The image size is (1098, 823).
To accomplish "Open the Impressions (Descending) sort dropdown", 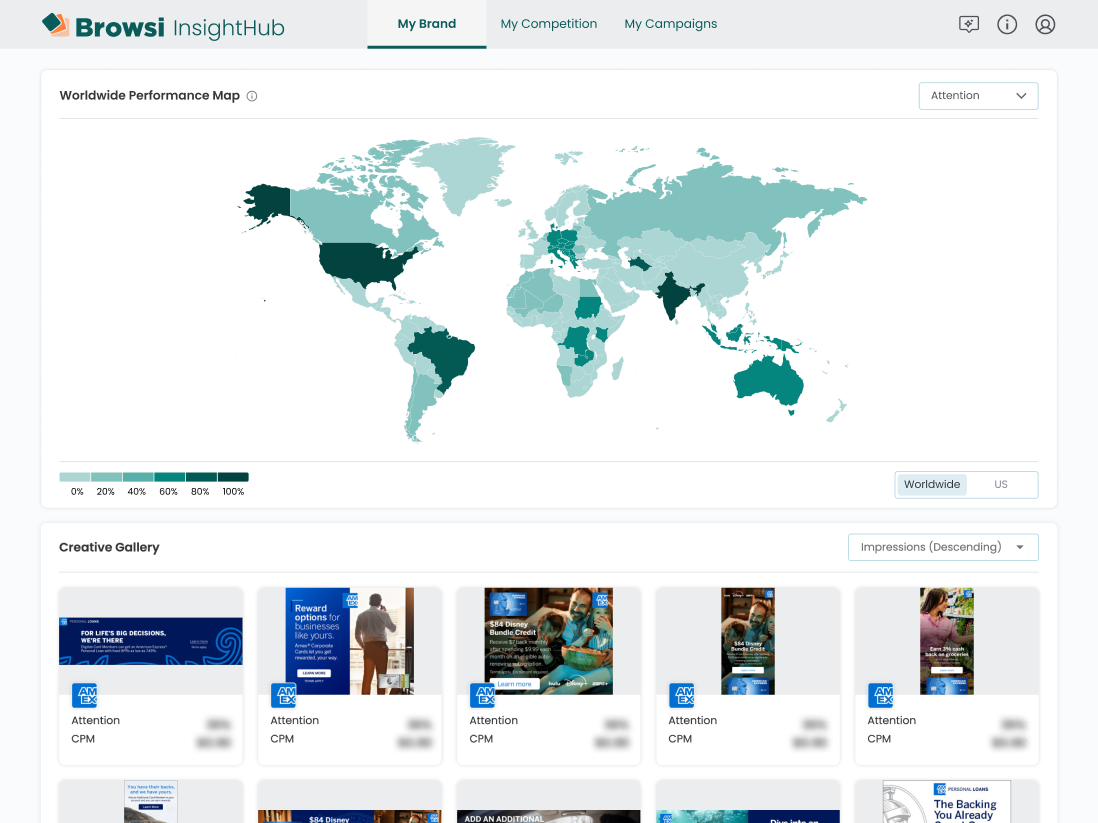I will (943, 547).
